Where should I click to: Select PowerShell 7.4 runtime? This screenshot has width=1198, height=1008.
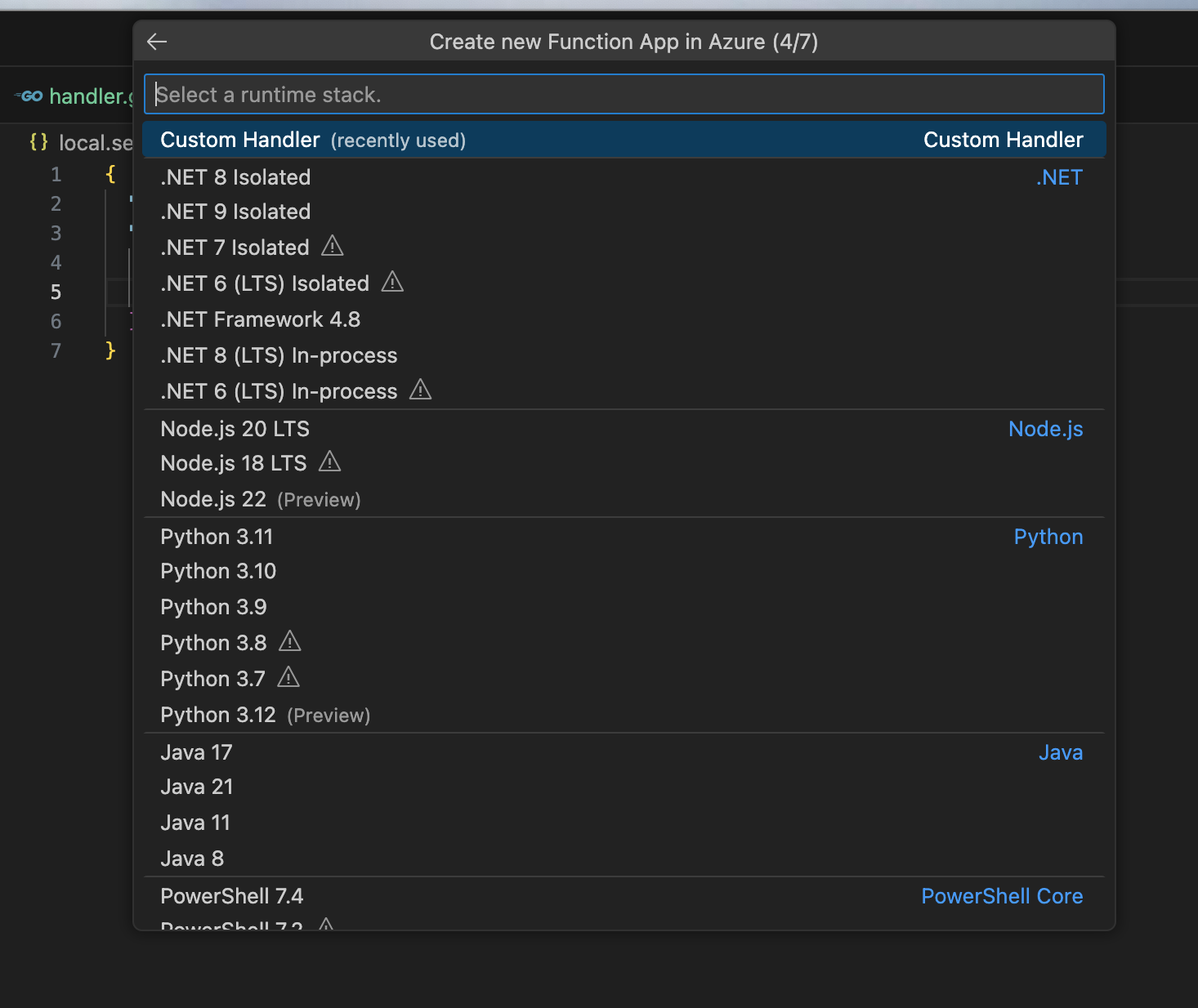point(624,896)
